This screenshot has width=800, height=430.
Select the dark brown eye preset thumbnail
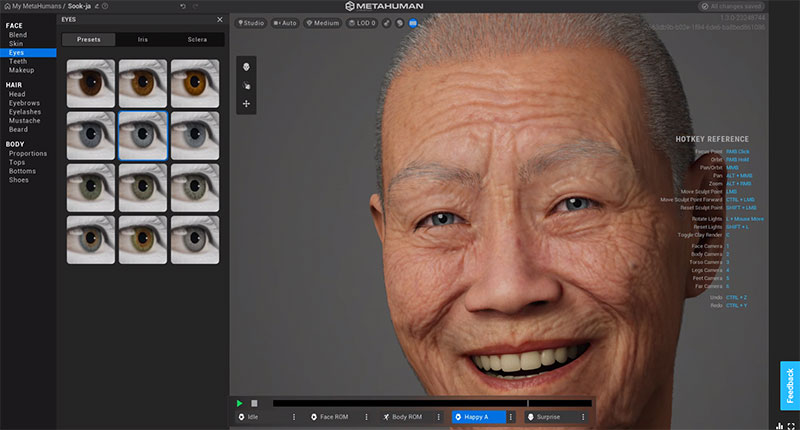[91, 84]
